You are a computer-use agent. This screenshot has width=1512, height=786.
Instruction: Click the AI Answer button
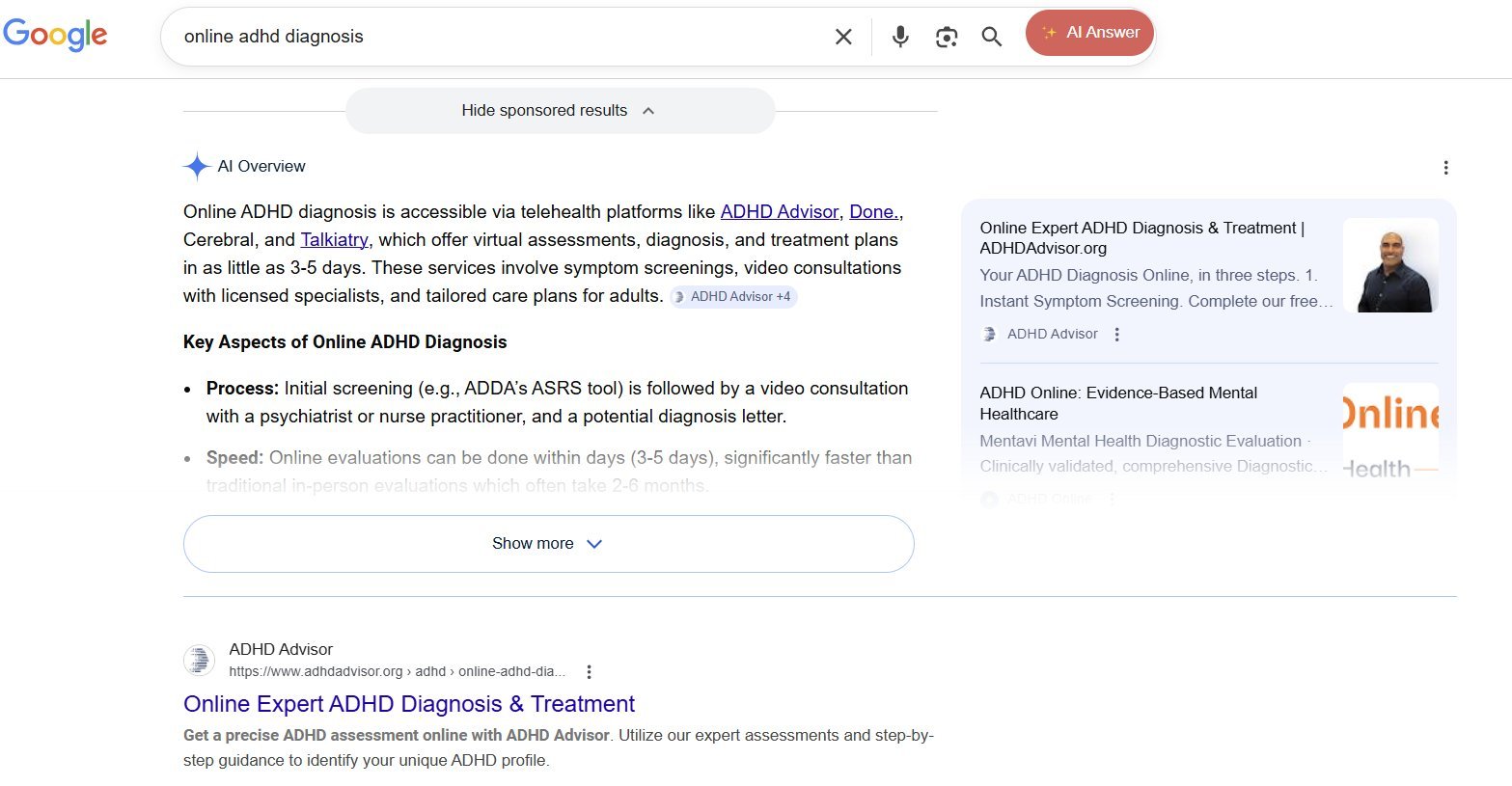coord(1089,31)
